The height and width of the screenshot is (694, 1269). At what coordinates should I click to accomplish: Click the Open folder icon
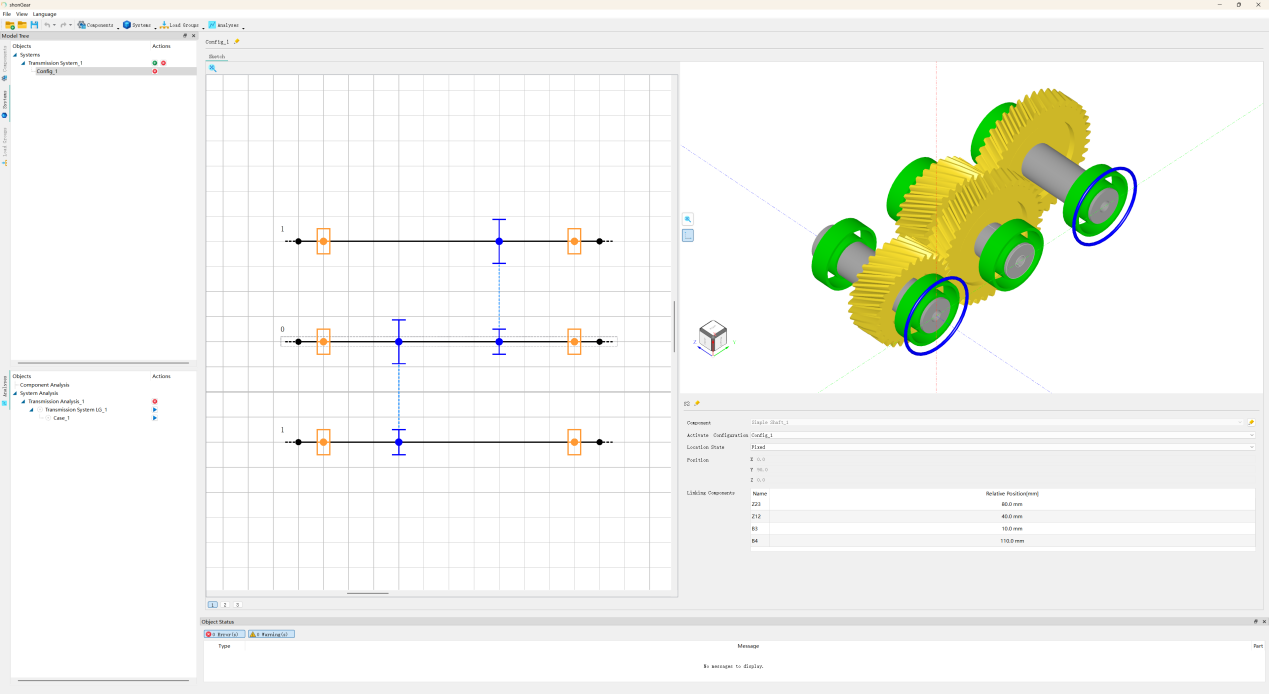tap(21, 24)
